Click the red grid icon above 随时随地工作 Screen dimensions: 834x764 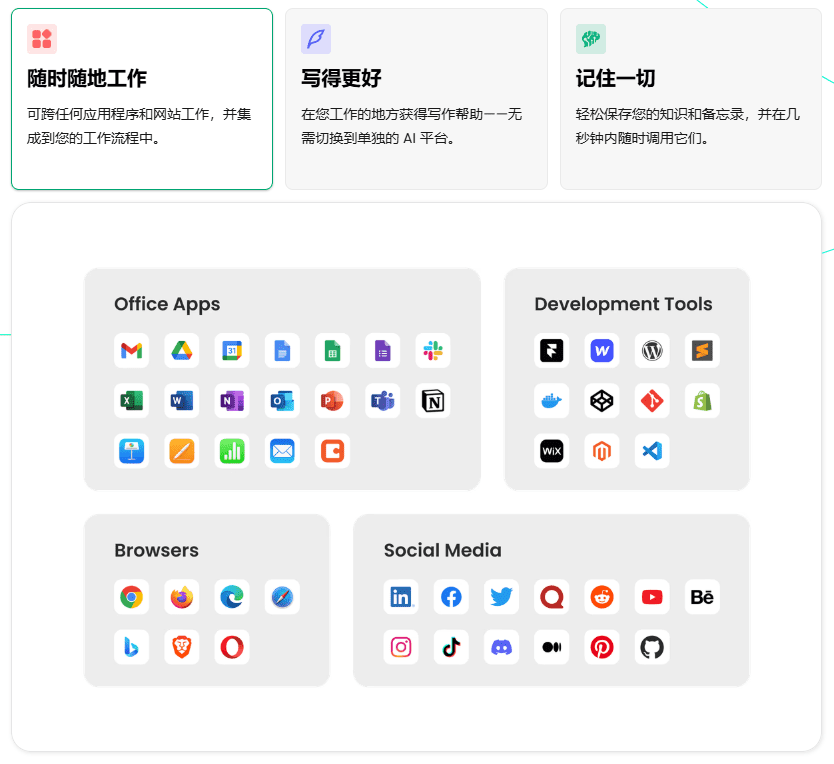(x=42, y=39)
